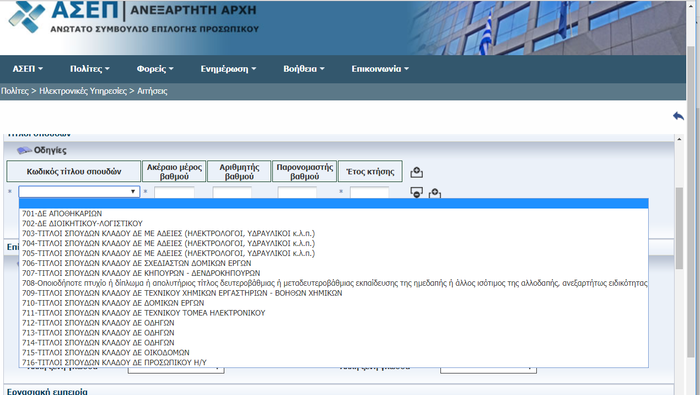The width and height of the screenshot is (700, 395).
Task: Open the Ενημέρωση menu
Action: (228, 69)
